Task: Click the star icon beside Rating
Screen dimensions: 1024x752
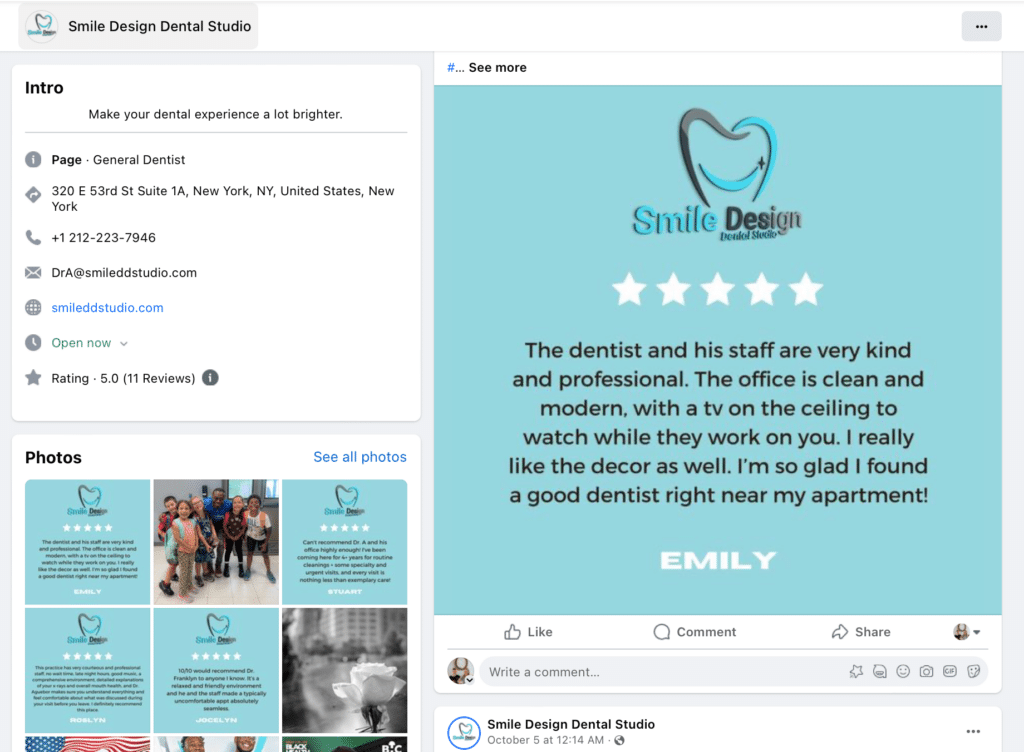Action: coord(33,378)
